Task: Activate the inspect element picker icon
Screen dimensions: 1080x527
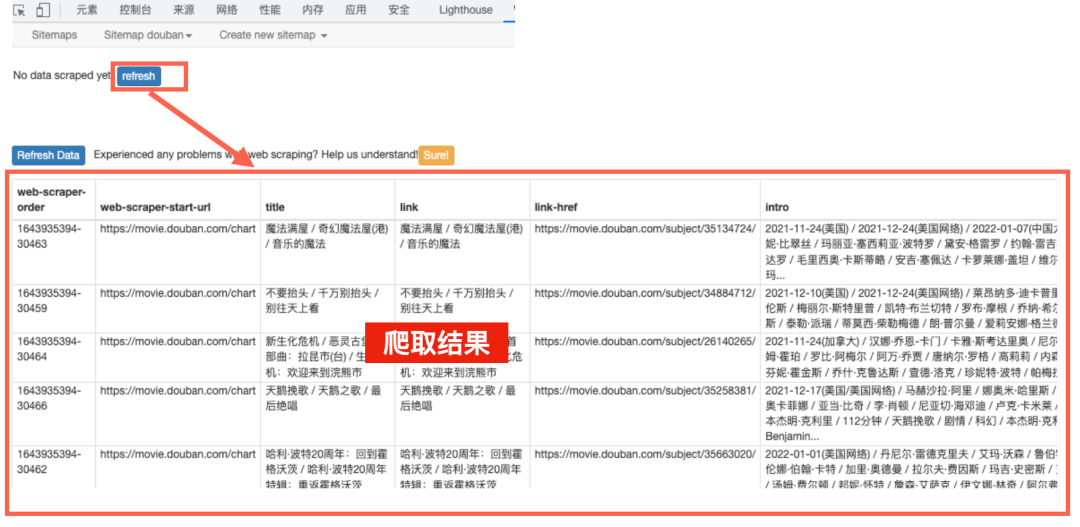Action: click(x=19, y=10)
